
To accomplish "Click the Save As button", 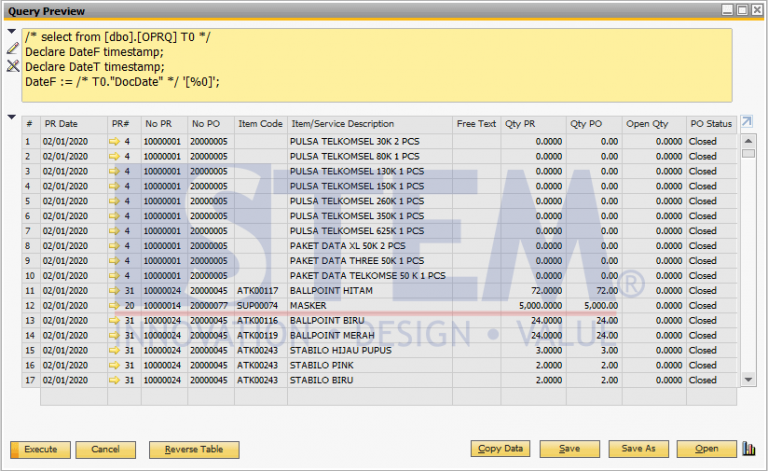I will pos(638,448).
